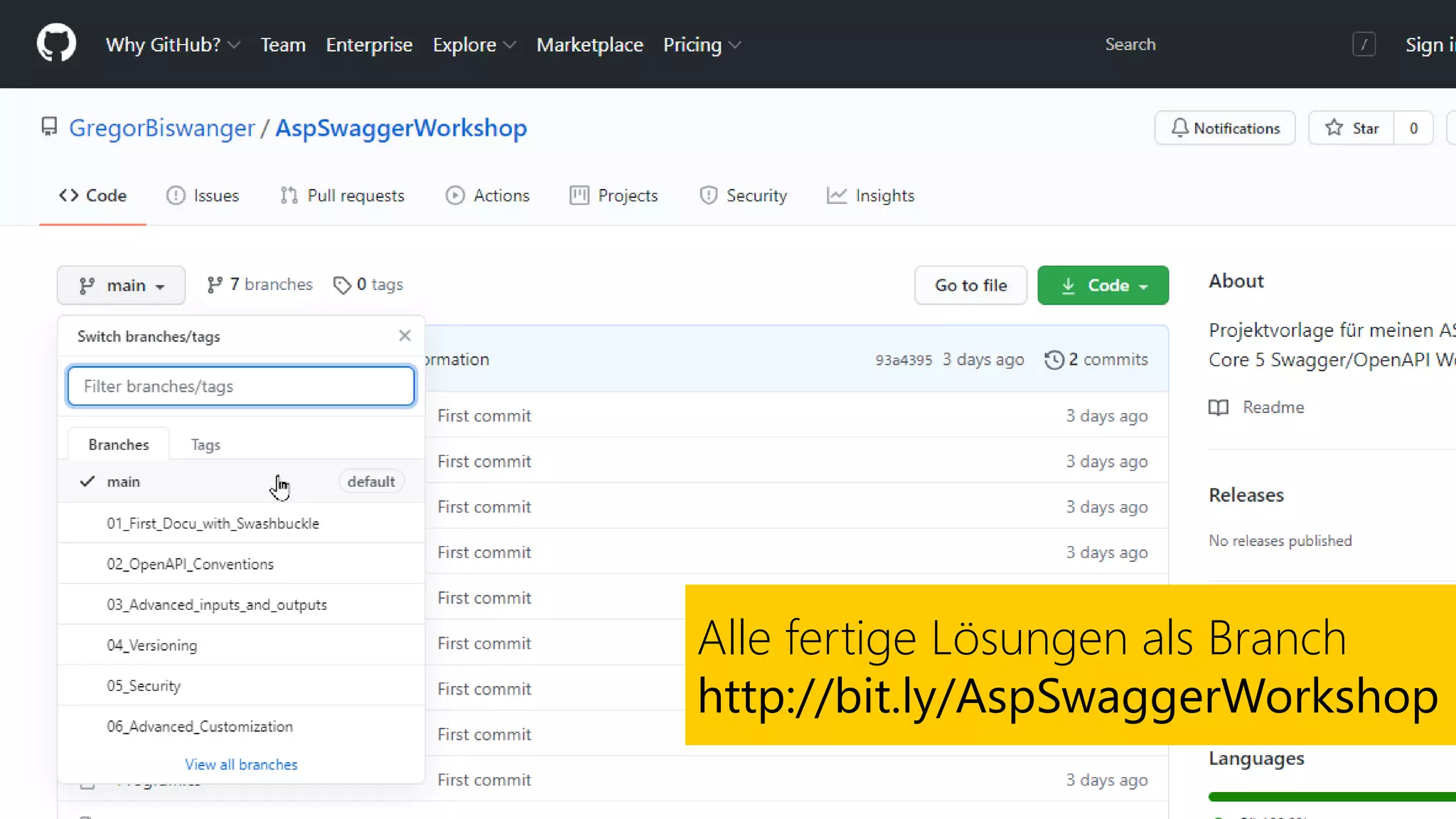This screenshot has height=819, width=1456.
Task: Switch to branch 04_Versioning
Action: 241,645
